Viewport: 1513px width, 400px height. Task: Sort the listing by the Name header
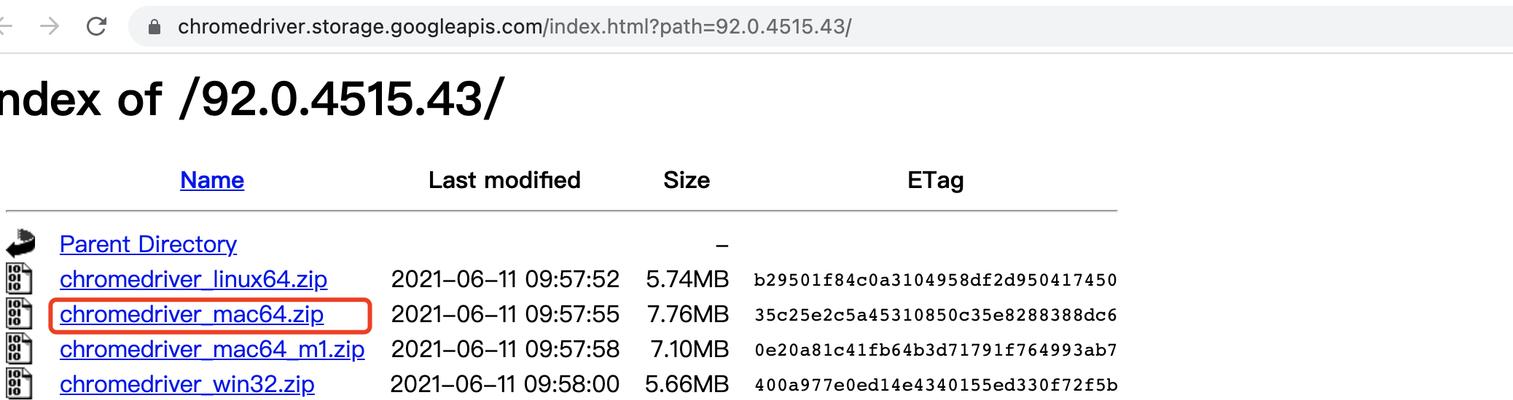(x=212, y=180)
